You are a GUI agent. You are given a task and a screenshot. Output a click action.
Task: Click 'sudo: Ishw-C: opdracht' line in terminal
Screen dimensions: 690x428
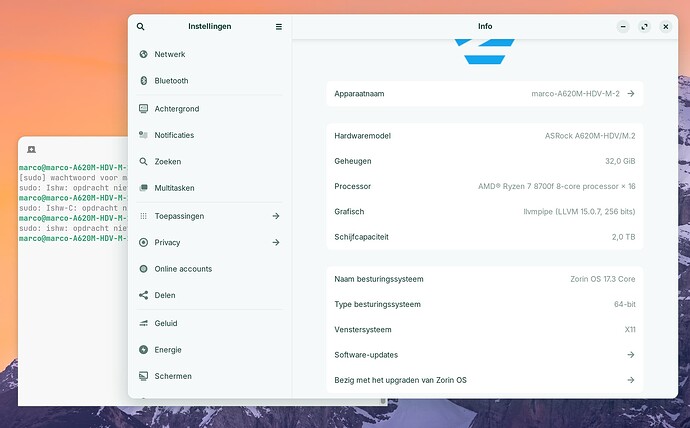[x=73, y=208]
